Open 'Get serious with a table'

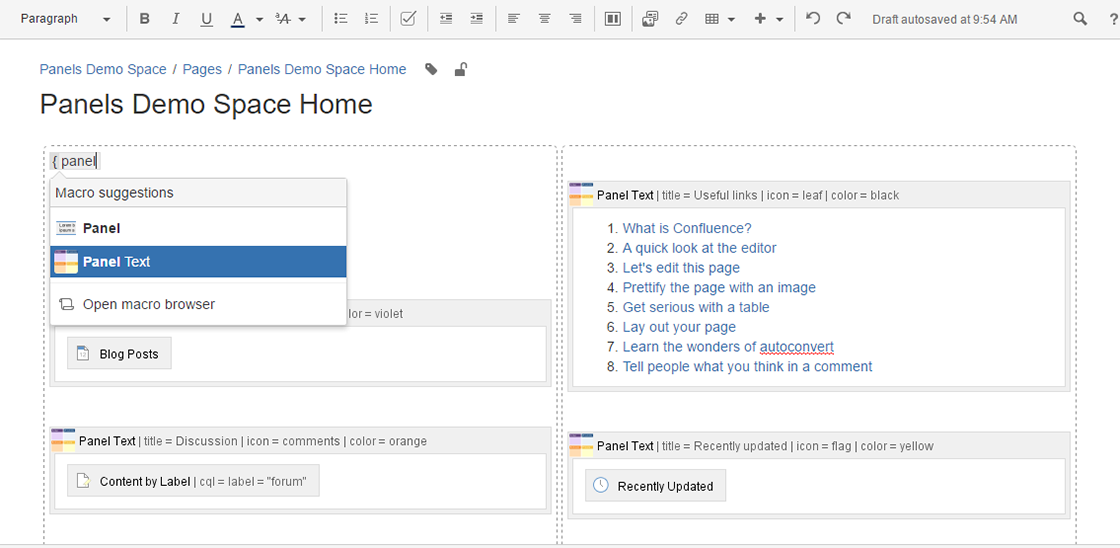696,307
